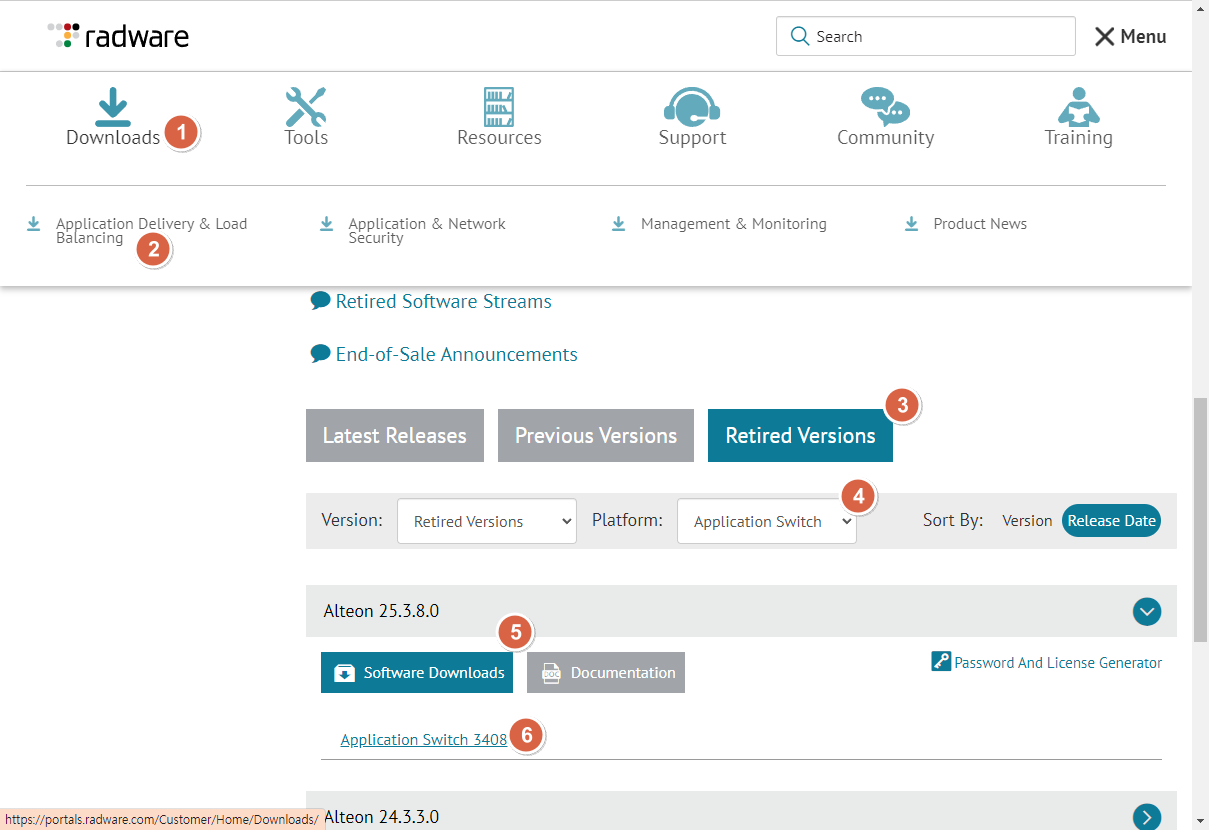The height and width of the screenshot is (830, 1209).
Task: Click the Alteon 25.3.8.0 heading text
Action: [381, 611]
